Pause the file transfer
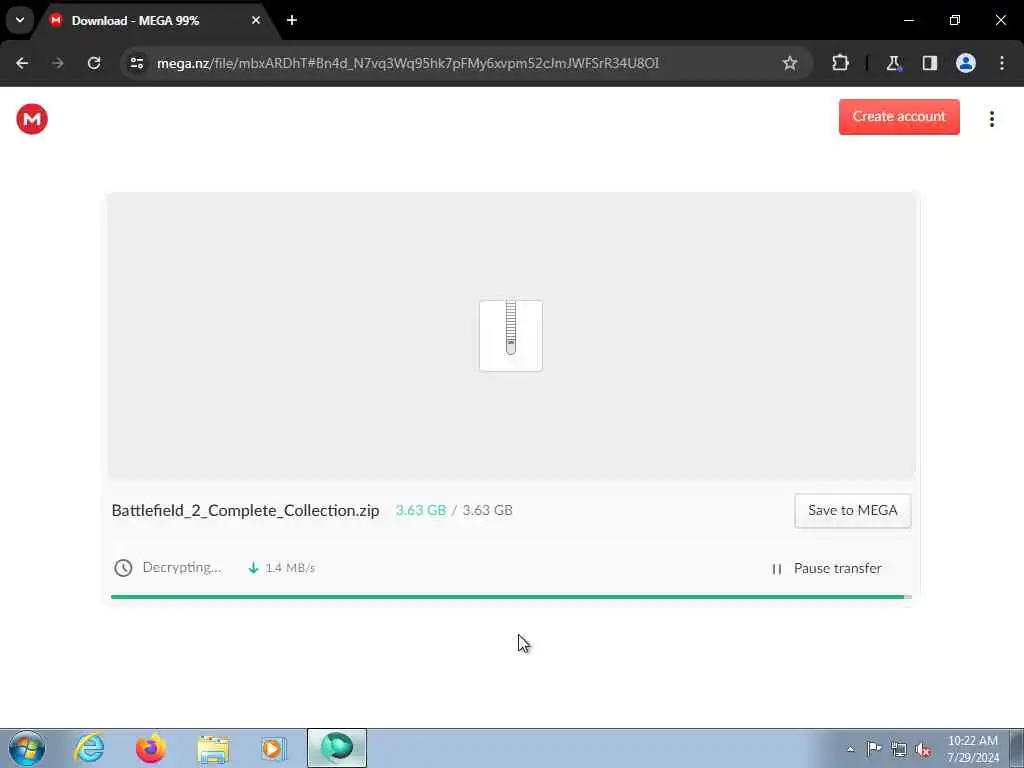This screenshot has height=768, width=1024. 827,569
